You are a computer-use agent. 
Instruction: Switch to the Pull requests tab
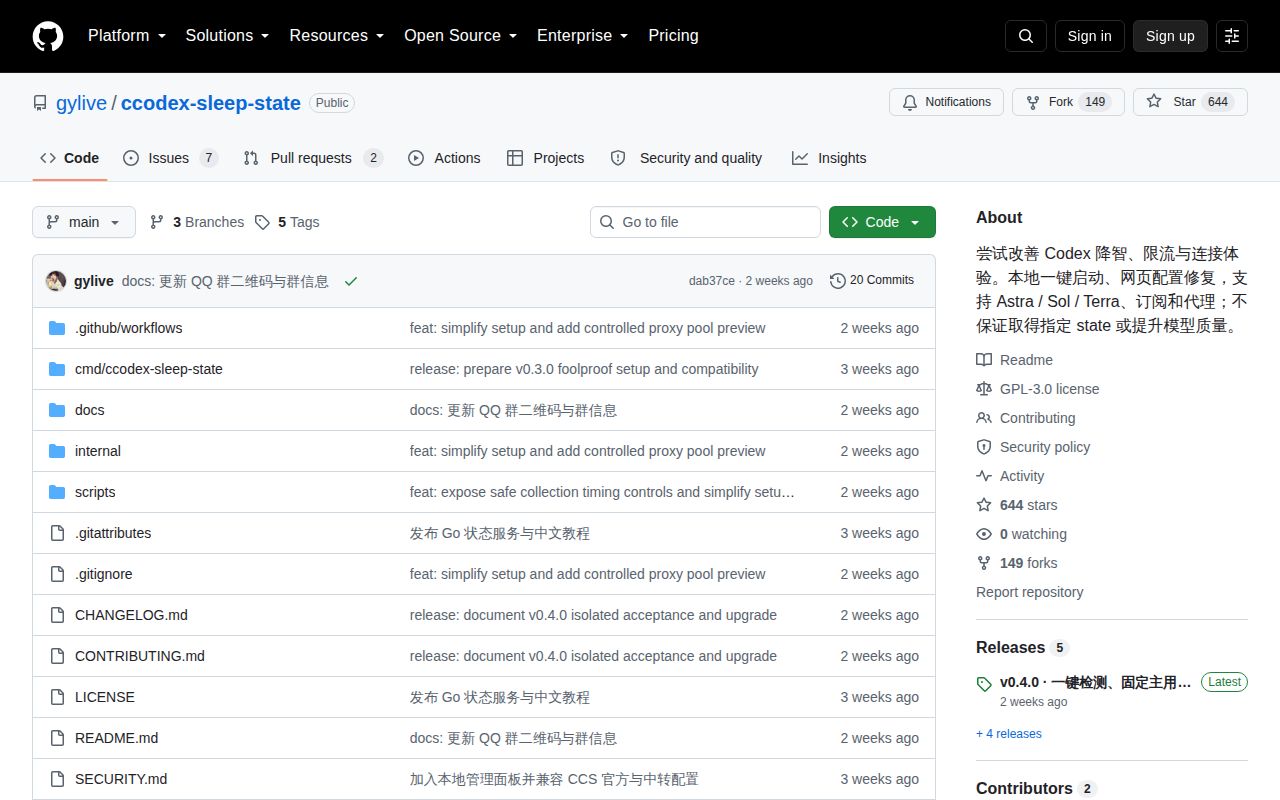313,158
